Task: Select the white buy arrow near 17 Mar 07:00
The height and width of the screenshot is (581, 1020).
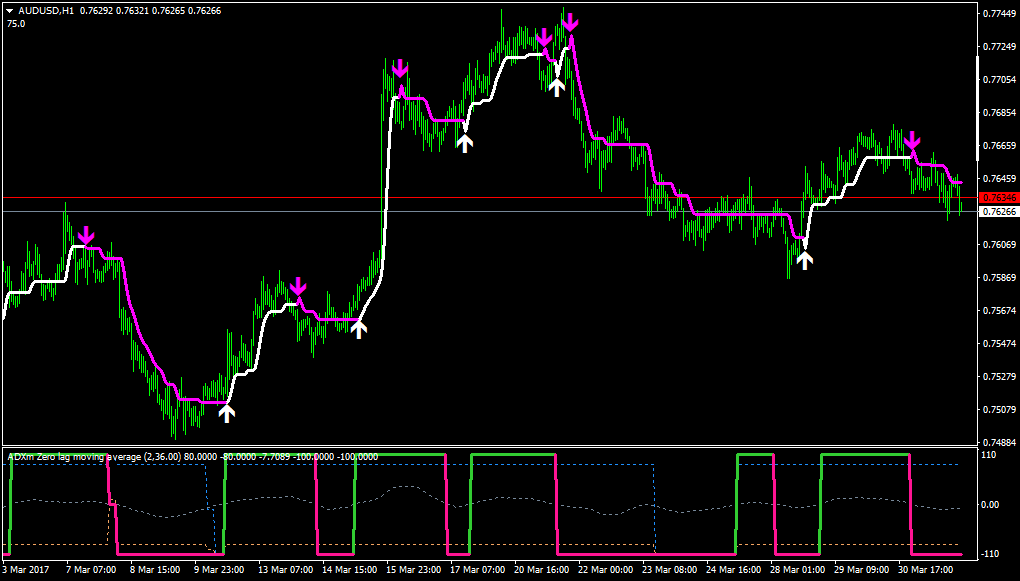Action: click(x=464, y=143)
